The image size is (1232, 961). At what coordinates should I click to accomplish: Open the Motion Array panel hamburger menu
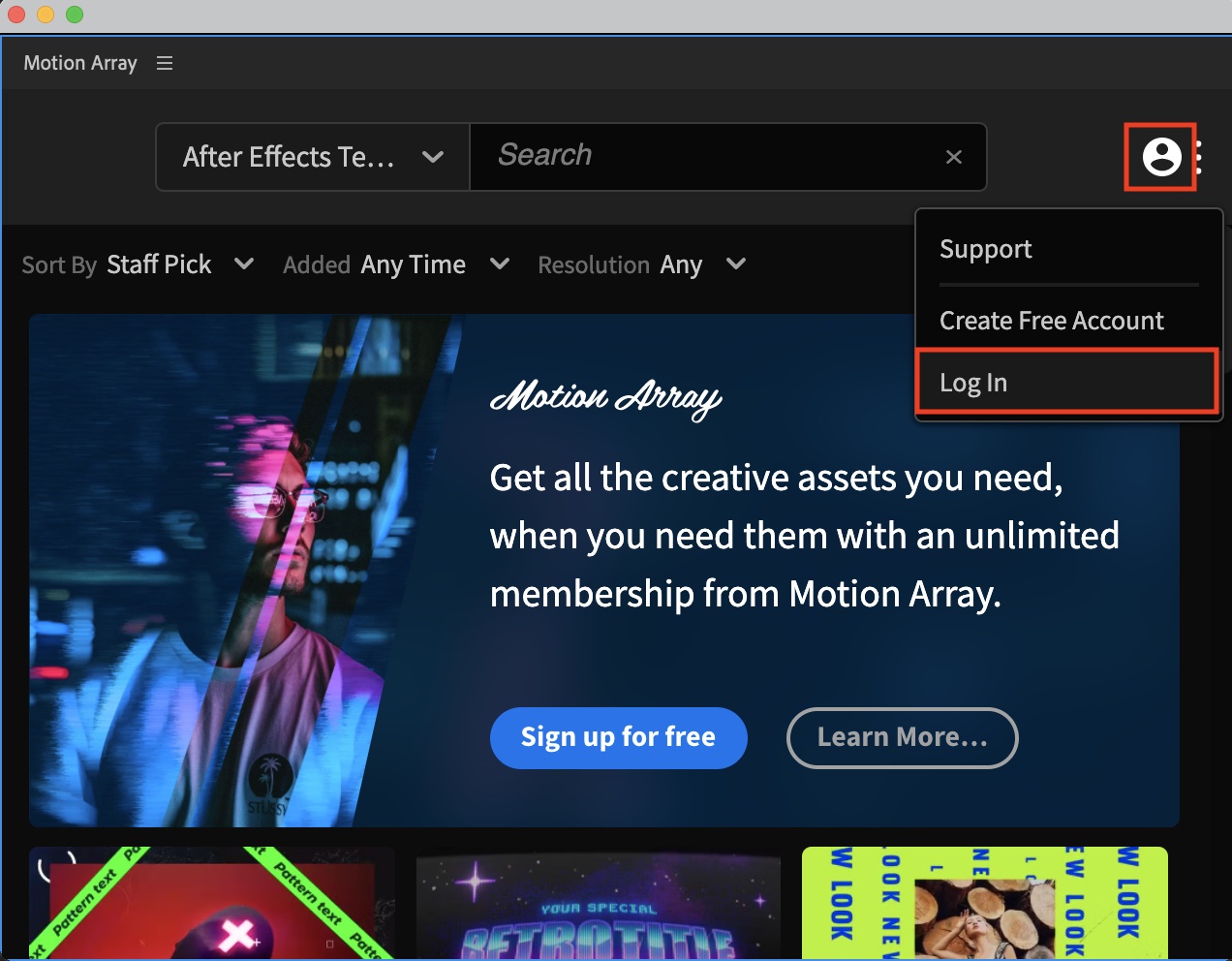click(165, 63)
